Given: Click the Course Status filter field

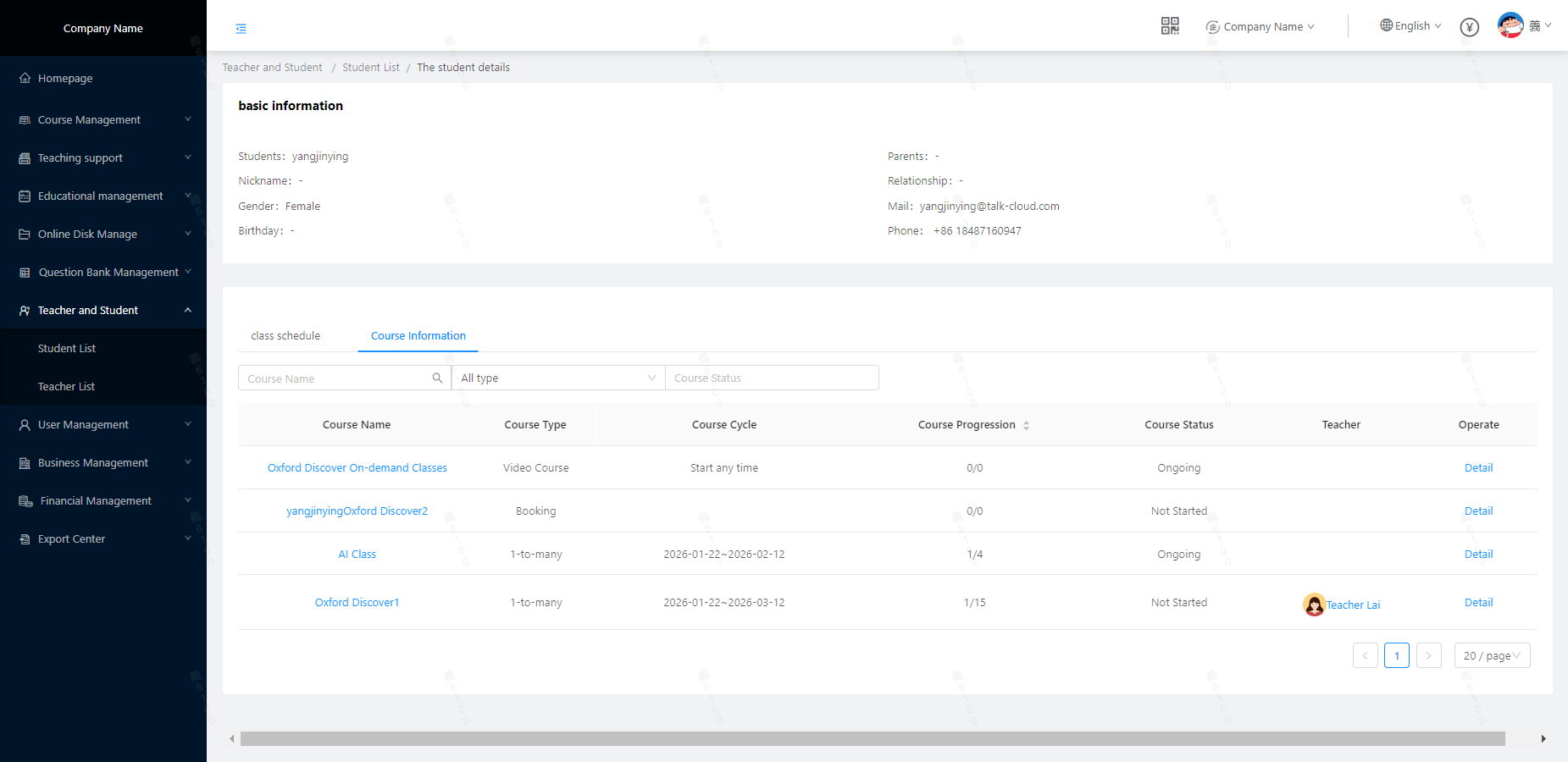Looking at the screenshot, I should pos(771,378).
